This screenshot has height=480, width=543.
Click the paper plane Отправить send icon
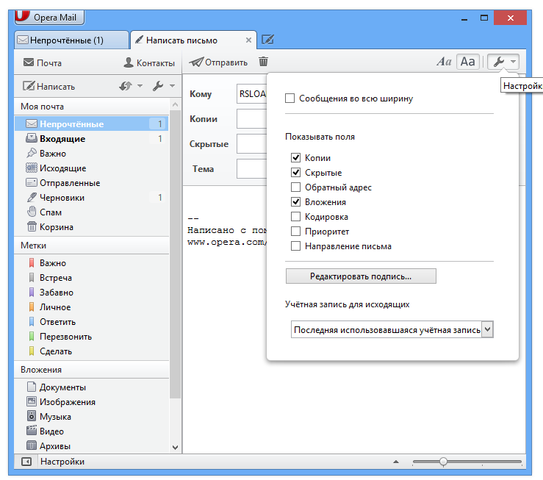196,62
